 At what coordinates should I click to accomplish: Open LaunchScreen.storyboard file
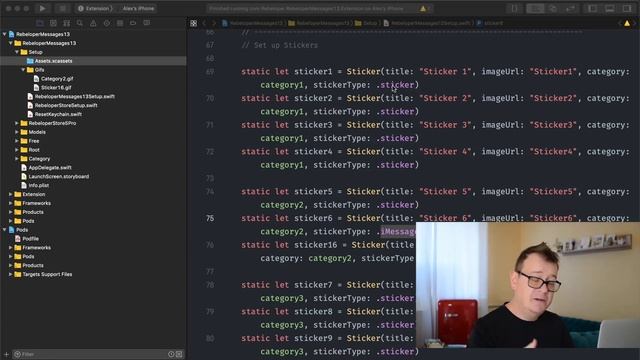(x=58, y=177)
